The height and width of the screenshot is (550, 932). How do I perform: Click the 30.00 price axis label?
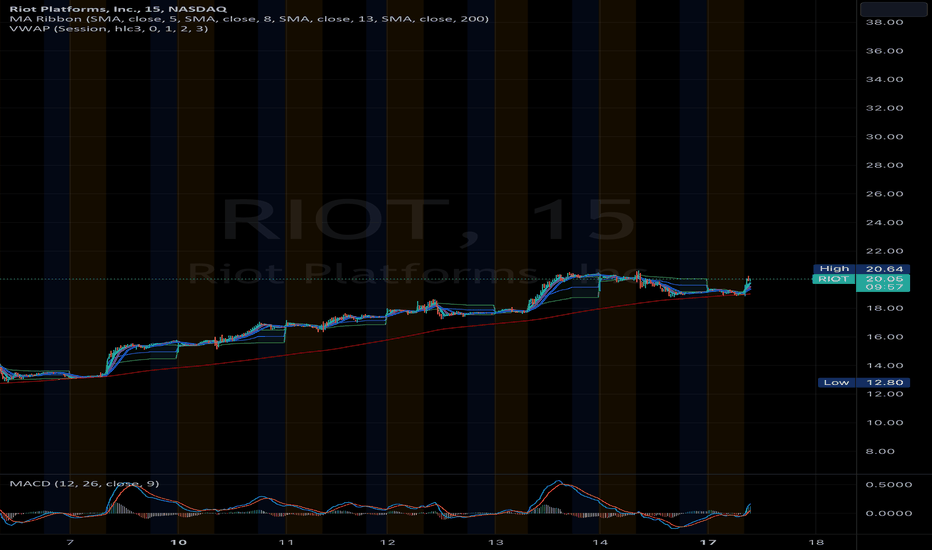coord(884,136)
